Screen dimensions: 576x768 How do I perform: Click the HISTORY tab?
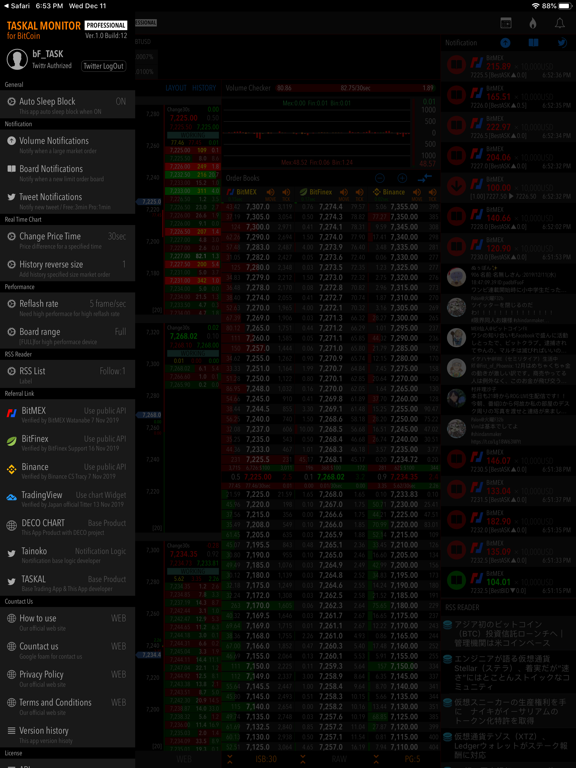coord(204,88)
